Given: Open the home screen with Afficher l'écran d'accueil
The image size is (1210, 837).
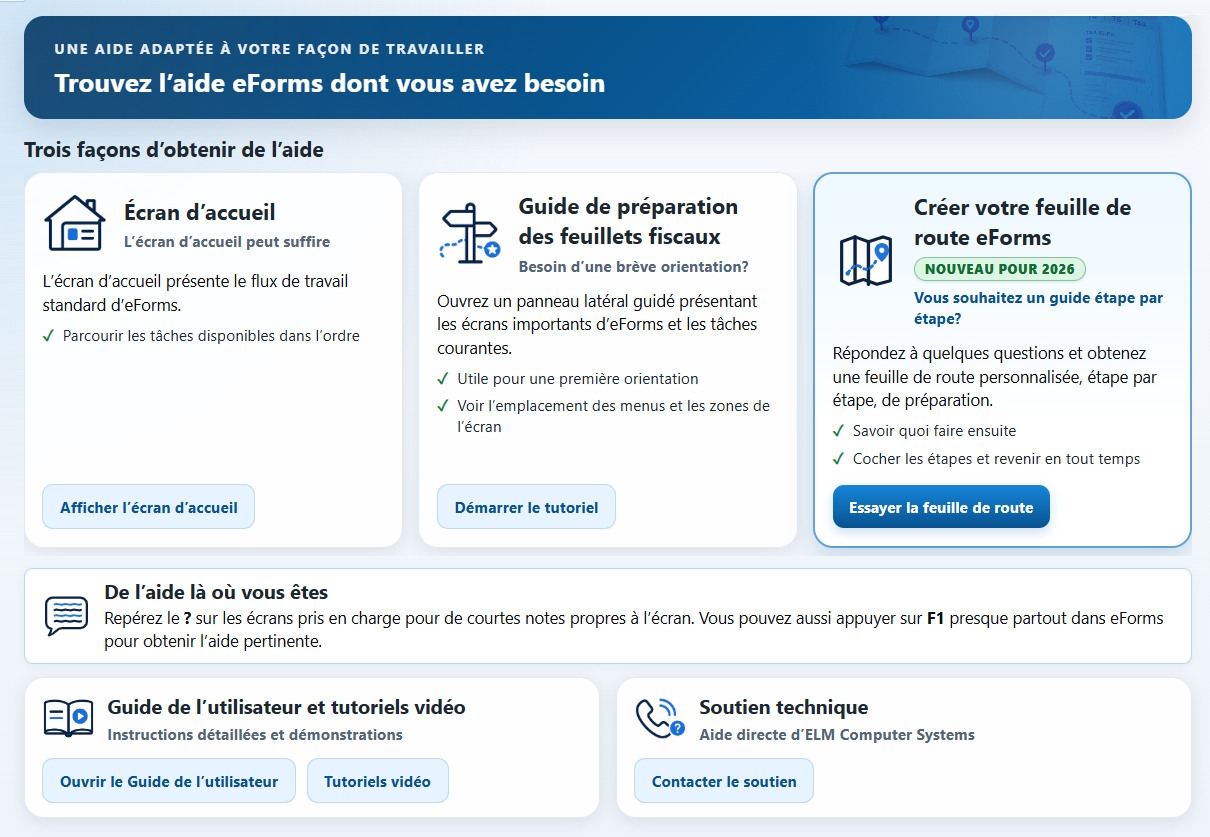Looking at the screenshot, I should [149, 507].
